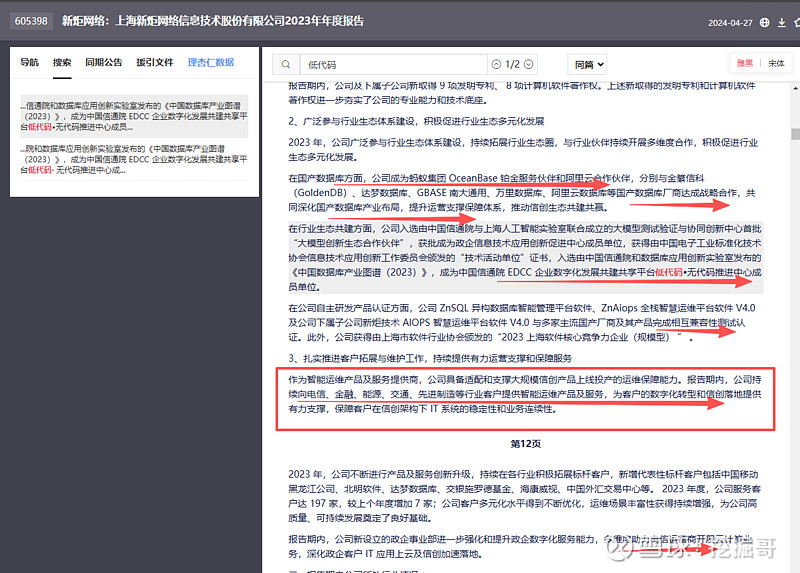Download the annual report via download icon
This screenshot has height=573, width=800.
coord(781,22)
